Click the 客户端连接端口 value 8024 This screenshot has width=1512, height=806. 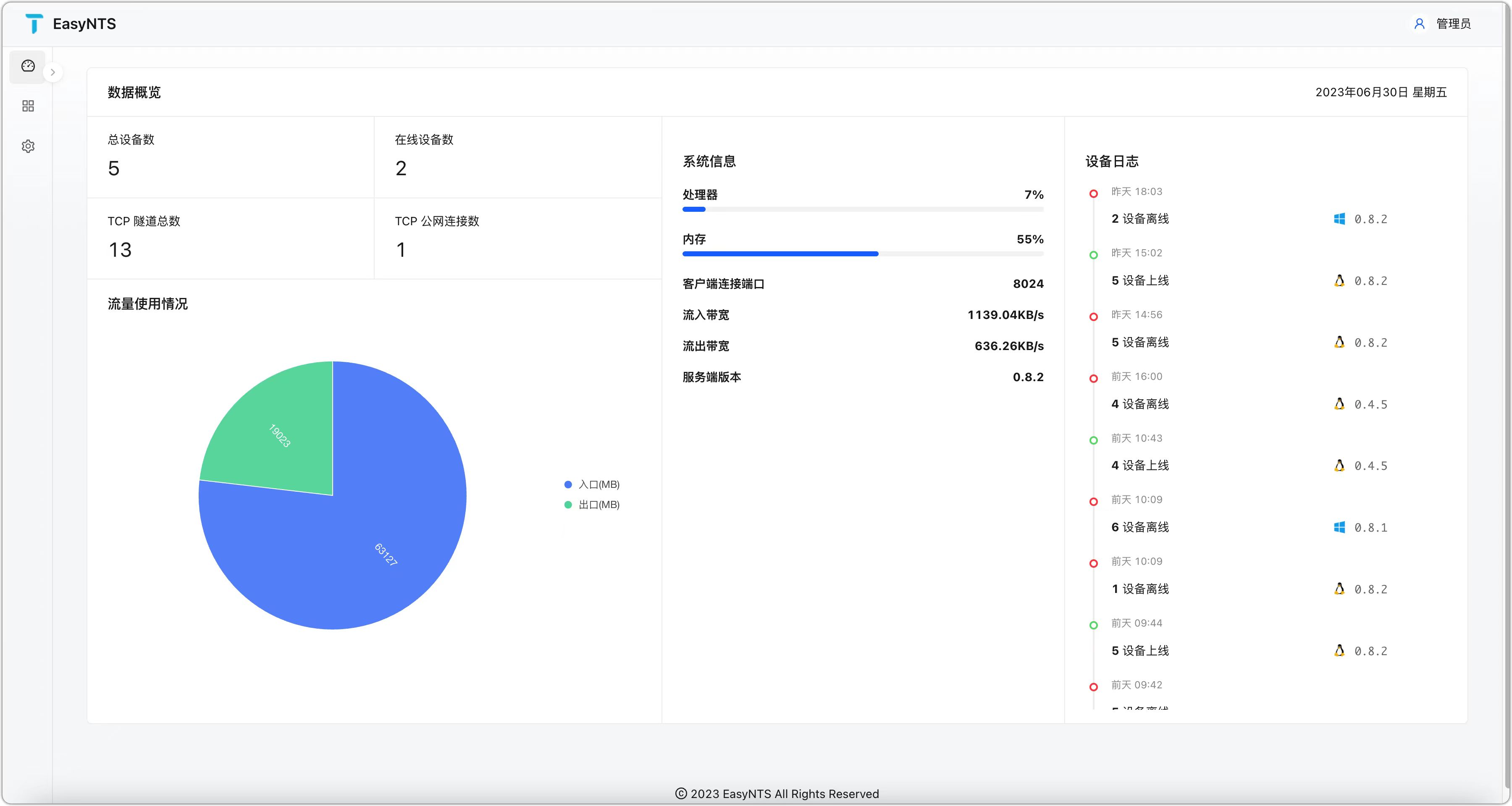[1028, 284]
